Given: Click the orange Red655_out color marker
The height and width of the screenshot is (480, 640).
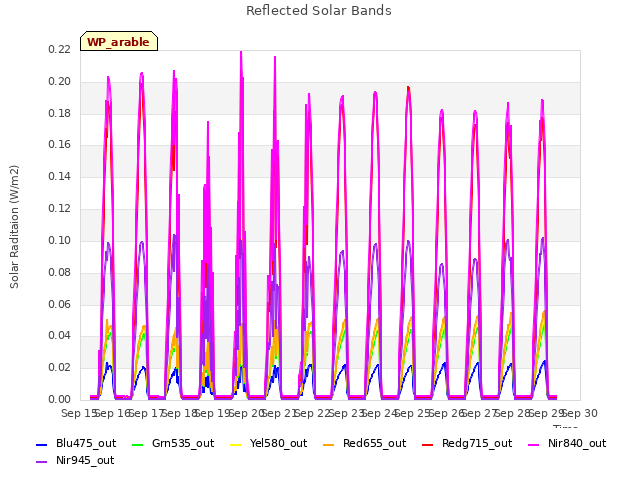Looking at the screenshot, I should coord(329,444).
